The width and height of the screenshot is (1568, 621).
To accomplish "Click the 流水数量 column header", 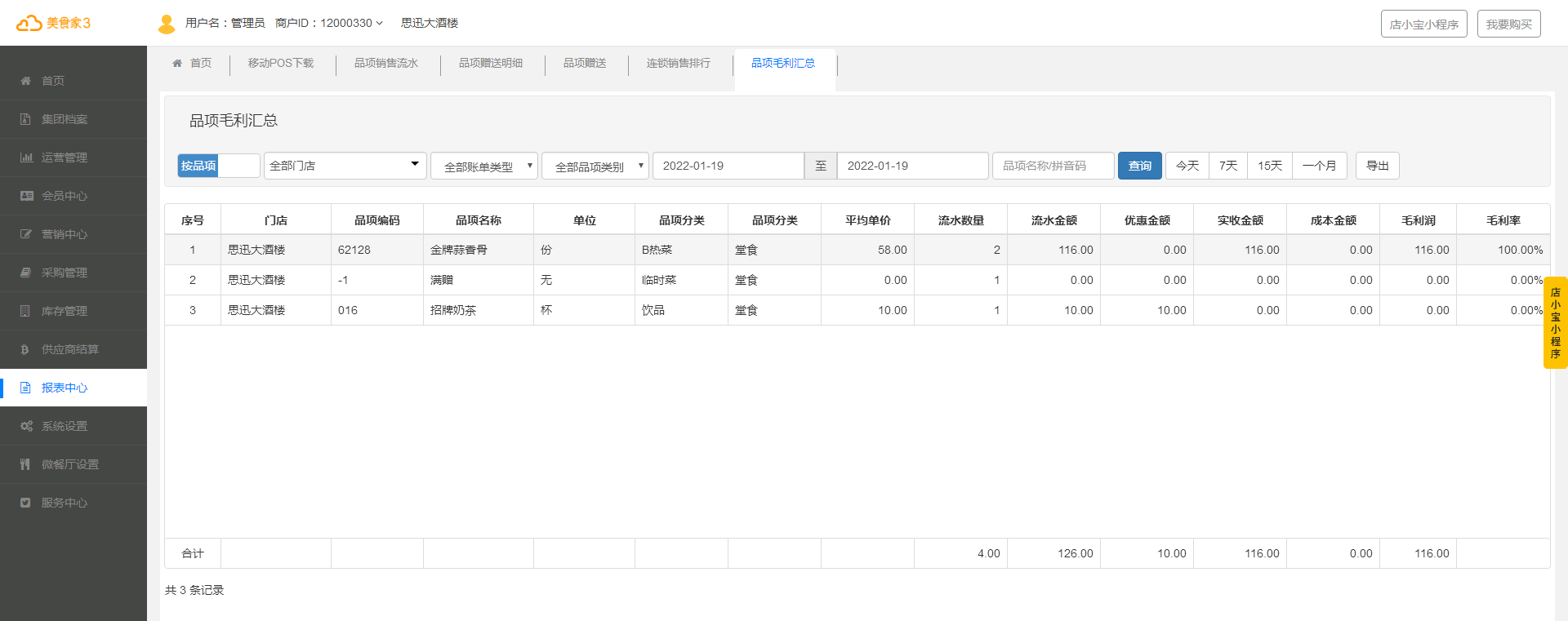I will (x=961, y=220).
